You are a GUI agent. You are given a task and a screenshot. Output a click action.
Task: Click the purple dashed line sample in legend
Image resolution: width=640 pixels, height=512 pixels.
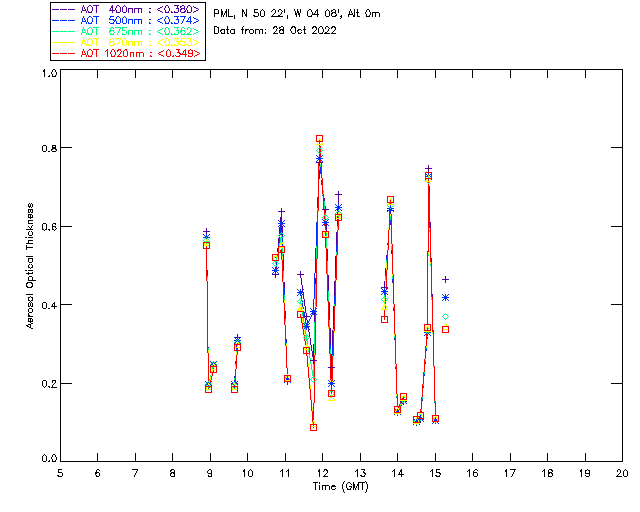64,10
